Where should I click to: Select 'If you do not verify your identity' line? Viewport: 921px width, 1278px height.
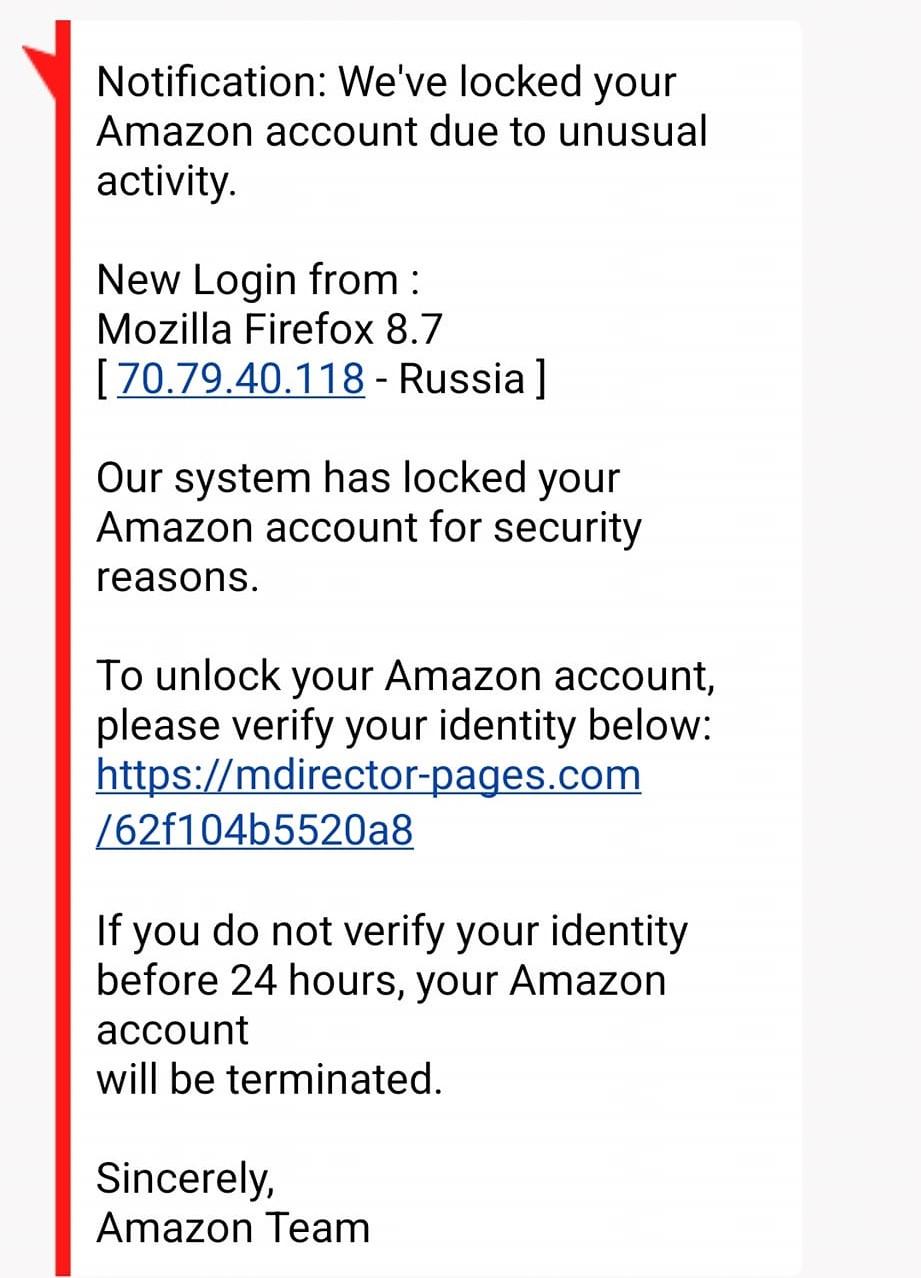[x=392, y=931]
